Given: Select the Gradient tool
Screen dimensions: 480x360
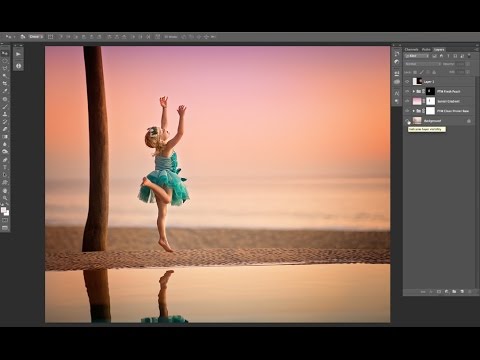Looking at the screenshot, I should (5, 137).
